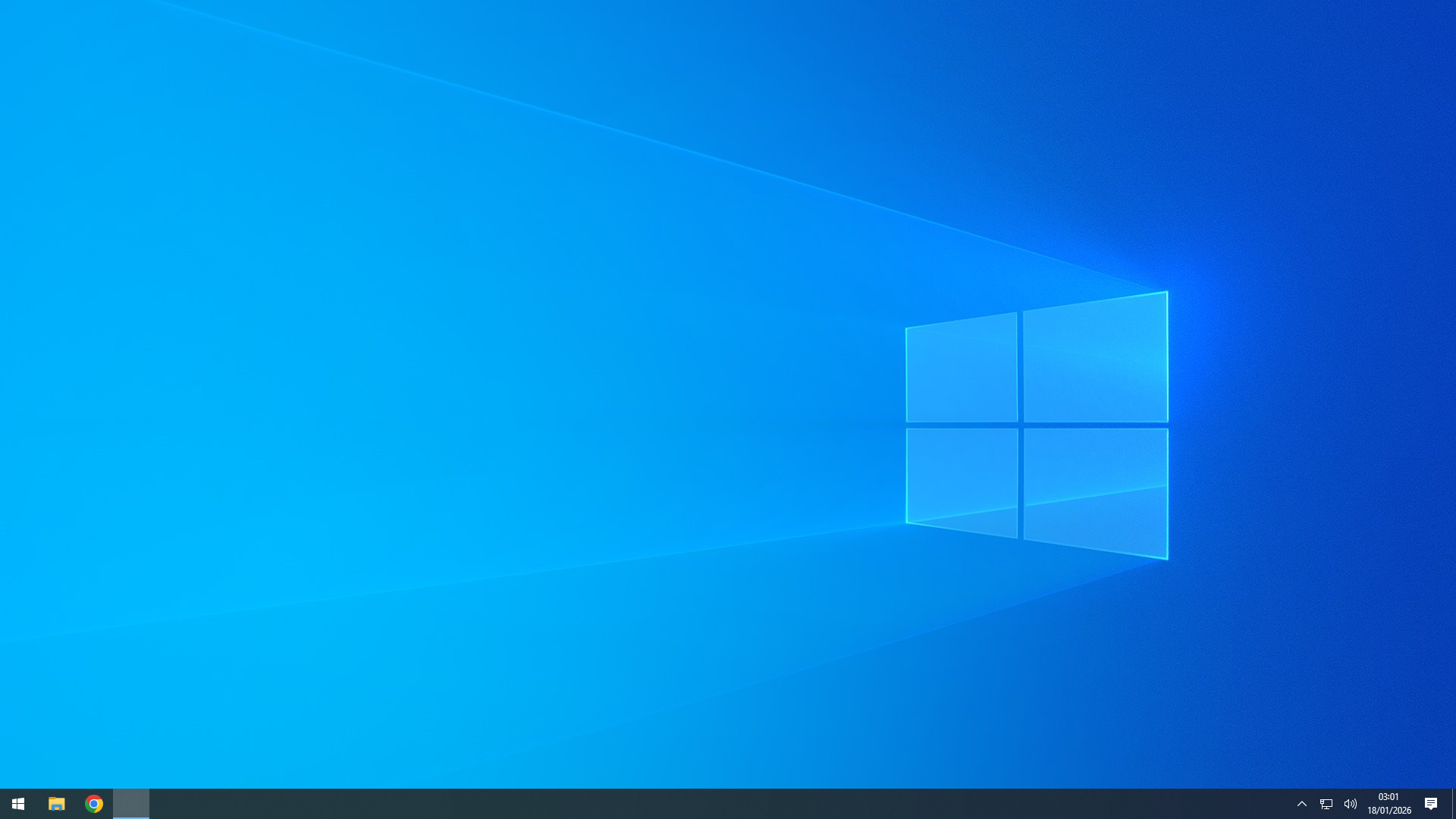
Task: Open the Action Center notifications icon
Action: [x=1431, y=804]
